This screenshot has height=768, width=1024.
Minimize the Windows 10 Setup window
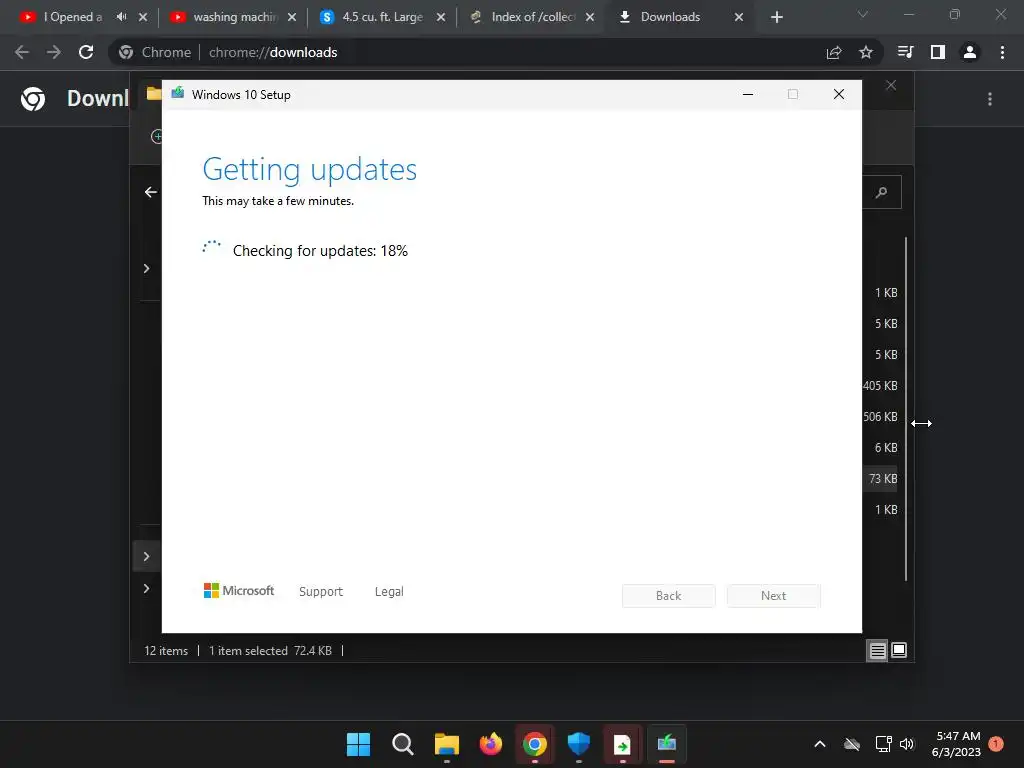tap(748, 95)
